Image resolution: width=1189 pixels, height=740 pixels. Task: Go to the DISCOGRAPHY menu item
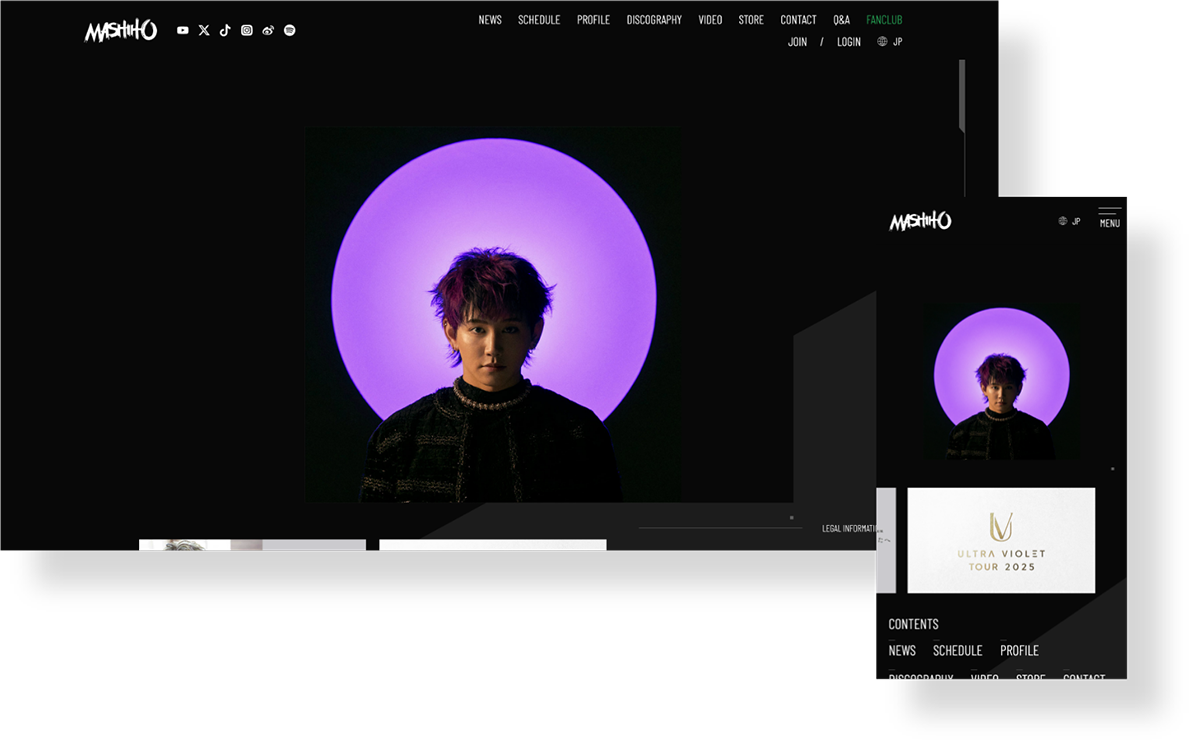pyautogui.click(x=654, y=20)
